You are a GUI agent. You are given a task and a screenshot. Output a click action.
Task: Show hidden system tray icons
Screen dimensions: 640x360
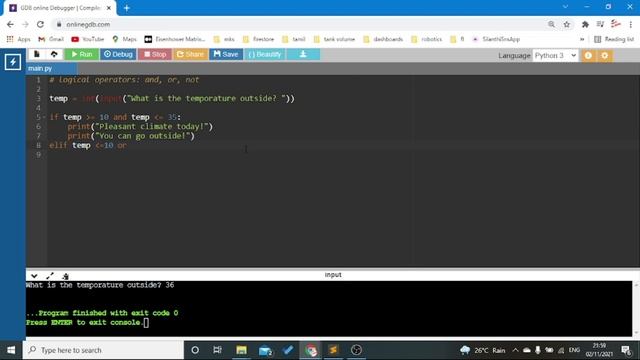pos(515,350)
